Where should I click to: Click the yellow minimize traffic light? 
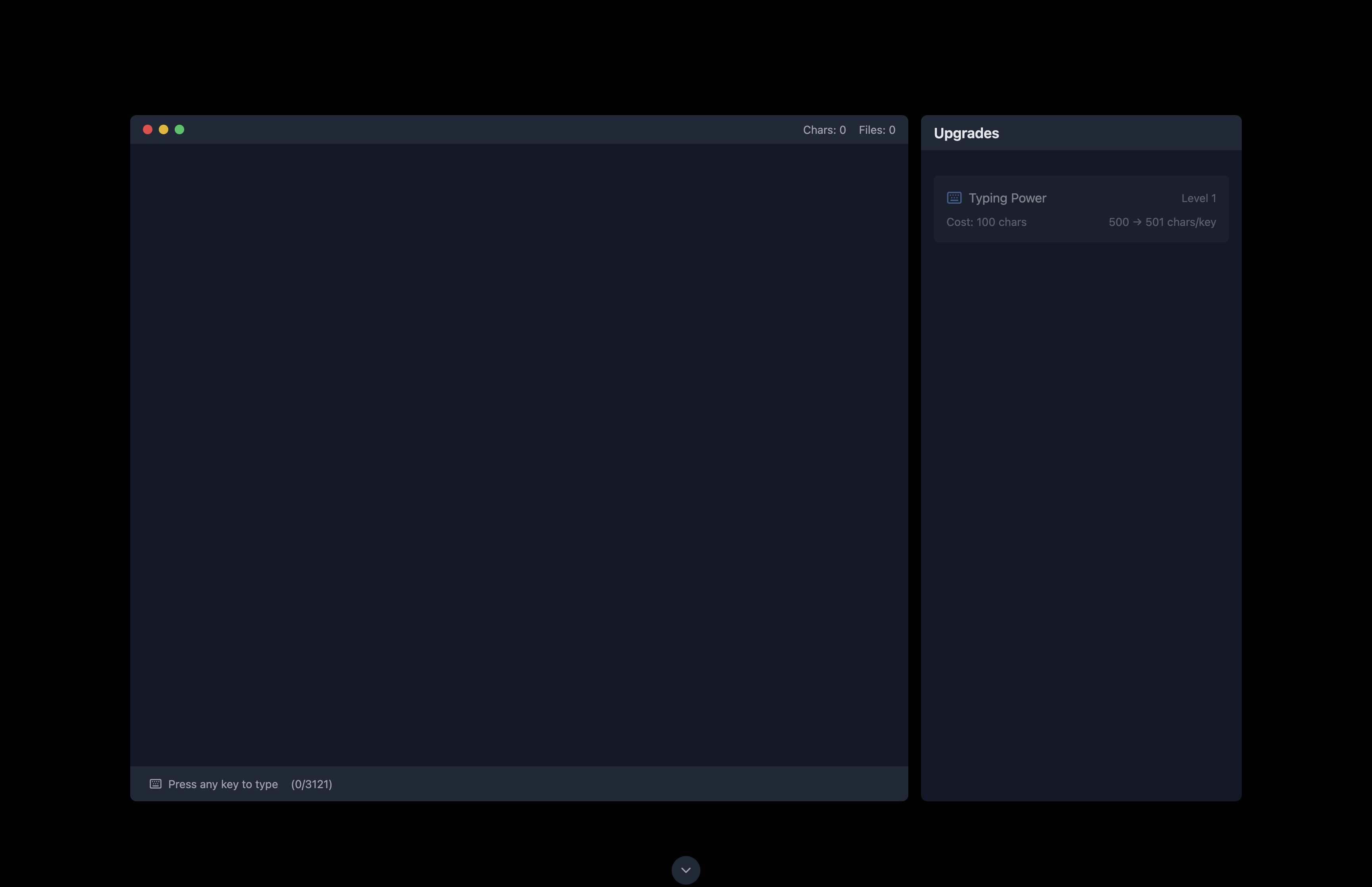click(x=164, y=129)
